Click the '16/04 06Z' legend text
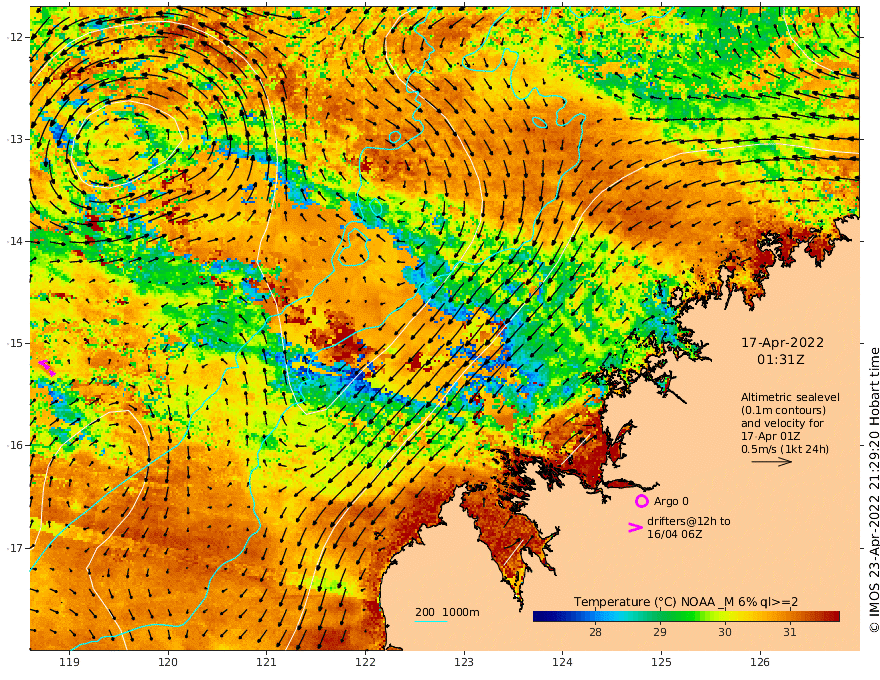The width and height of the screenshot is (880, 680). pyautogui.click(x=675, y=534)
